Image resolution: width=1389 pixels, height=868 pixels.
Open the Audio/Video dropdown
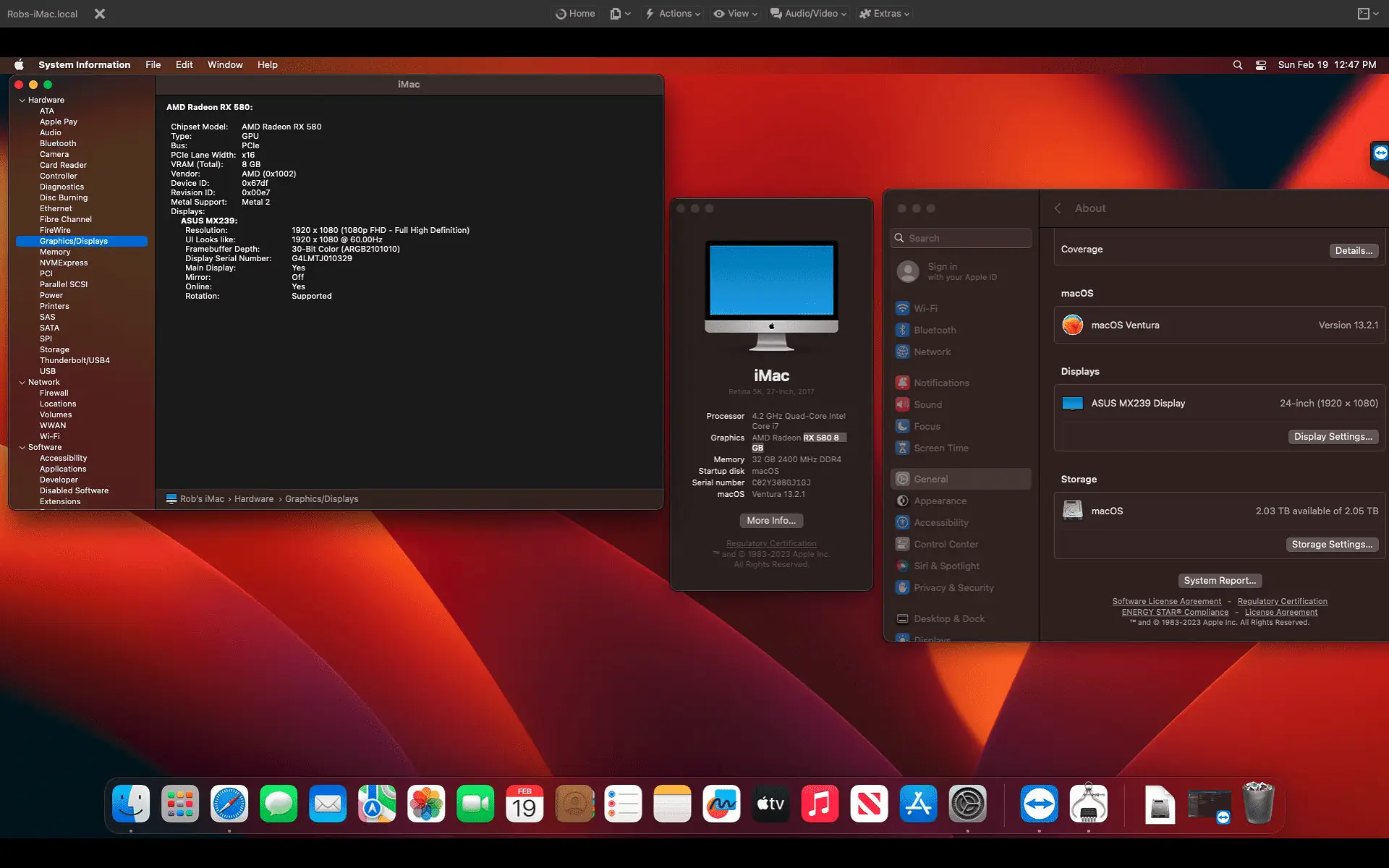point(808,14)
